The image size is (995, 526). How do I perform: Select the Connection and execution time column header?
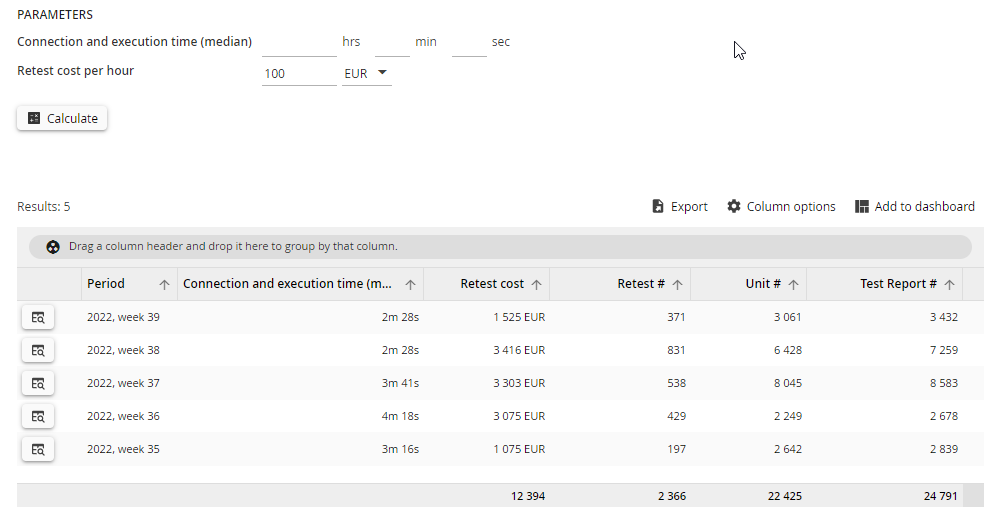pos(287,284)
